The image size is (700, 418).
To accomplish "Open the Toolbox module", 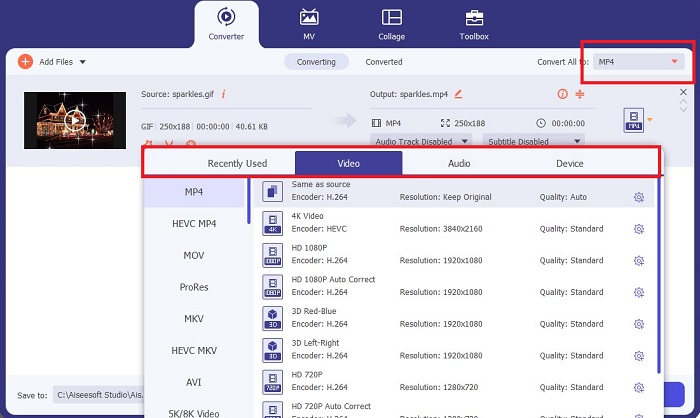I will (473, 24).
